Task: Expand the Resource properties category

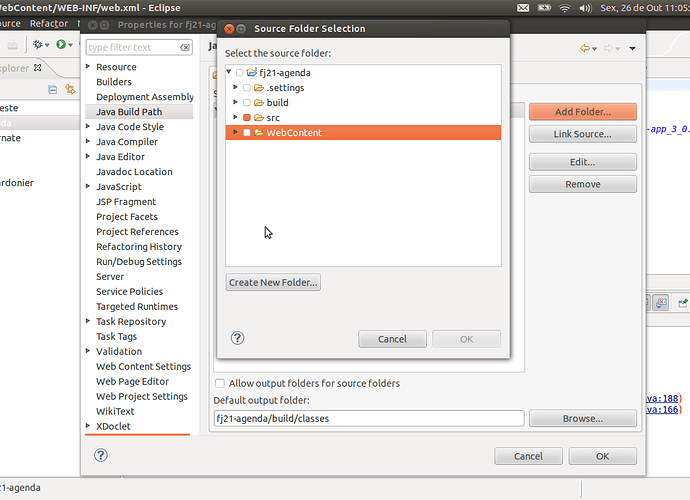Action: coord(88,66)
